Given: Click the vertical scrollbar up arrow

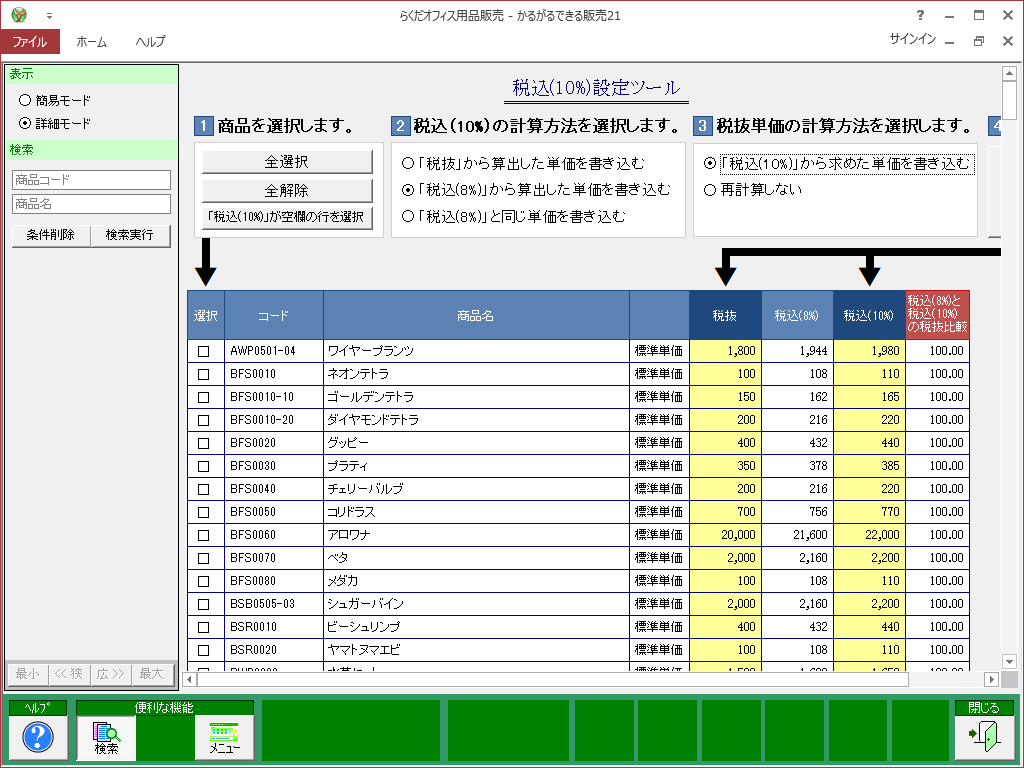Looking at the screenshot, I should (1009, 73).
